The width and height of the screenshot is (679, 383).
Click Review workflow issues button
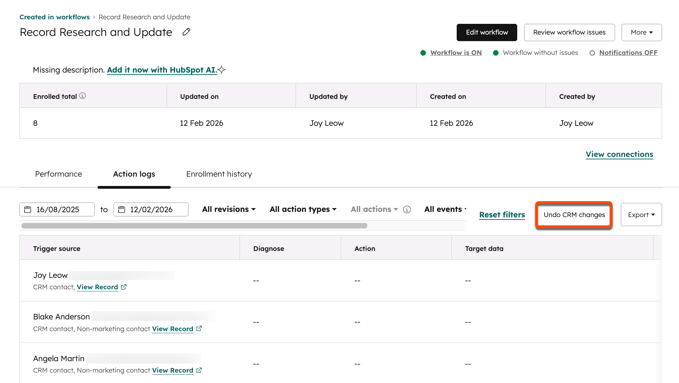click(x=569, y=32)
